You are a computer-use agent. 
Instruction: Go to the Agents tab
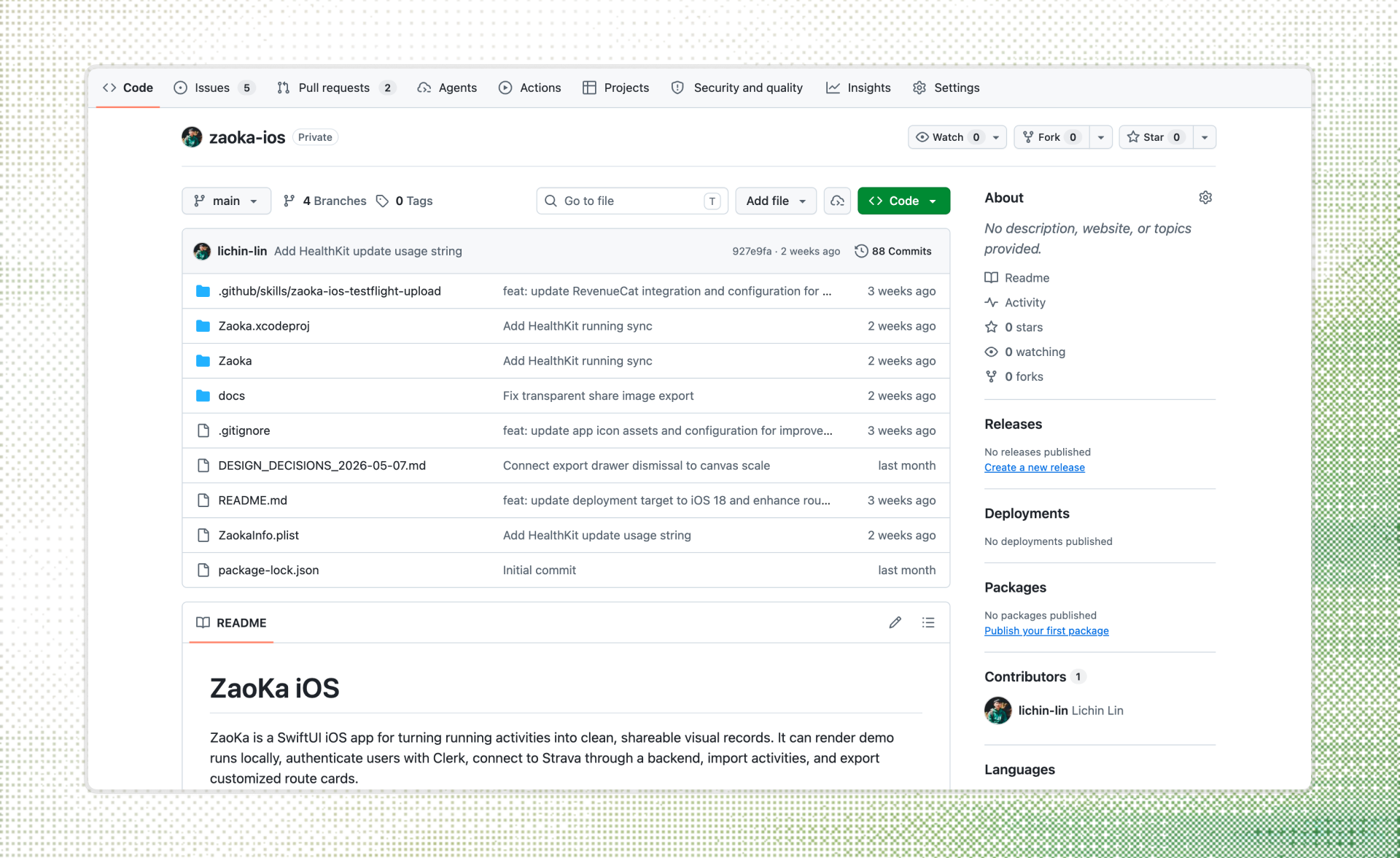[x=447, y=88]
